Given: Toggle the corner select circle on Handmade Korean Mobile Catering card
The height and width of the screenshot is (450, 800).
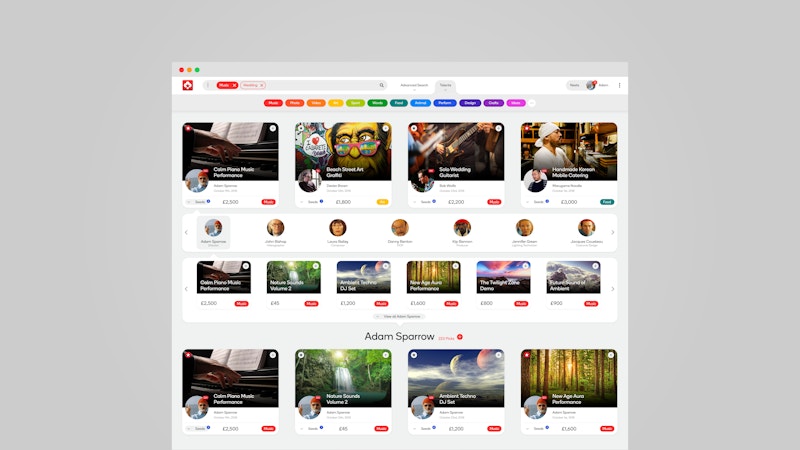Looking at the screenshot, I should coord(611,128).
